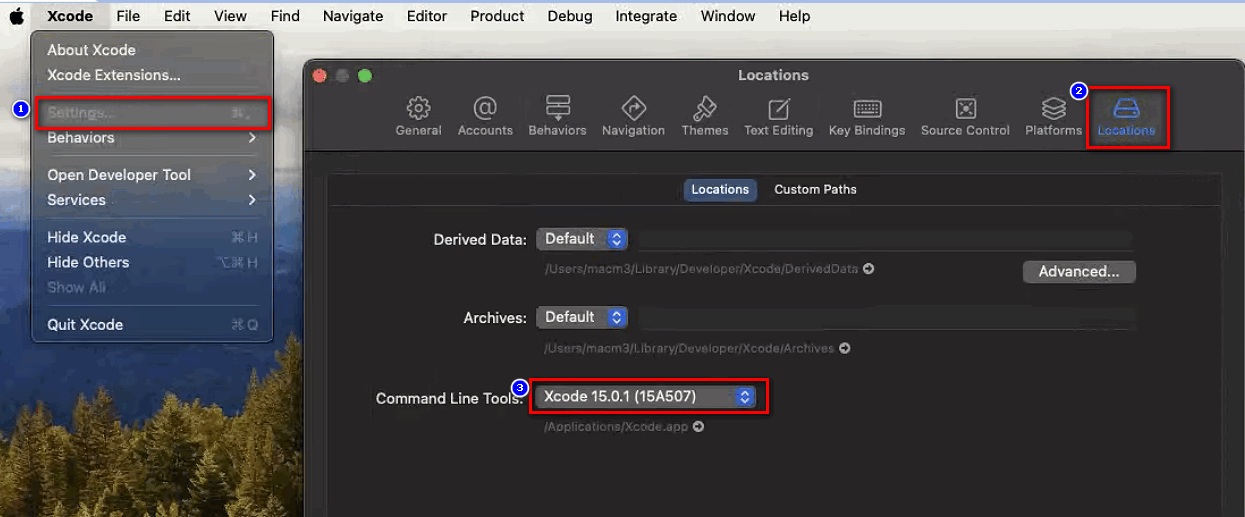Image resolution: width=1245 pixels, height=517 pixels.
Task: Click the /Applications/Xcode.app path text
Action: (x=616, y=427)
